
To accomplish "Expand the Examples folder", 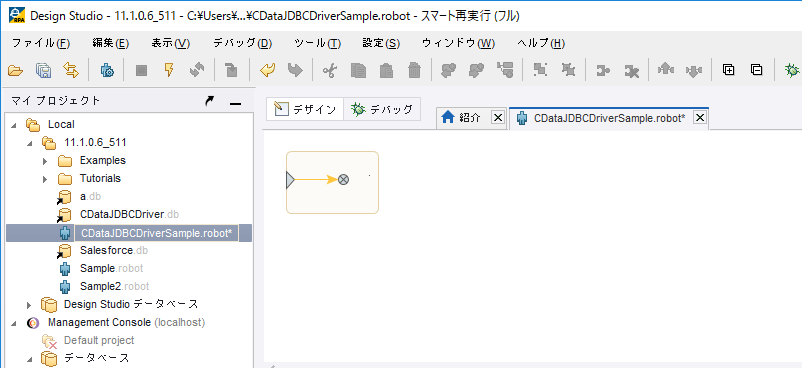I will (x=45, y=161).
